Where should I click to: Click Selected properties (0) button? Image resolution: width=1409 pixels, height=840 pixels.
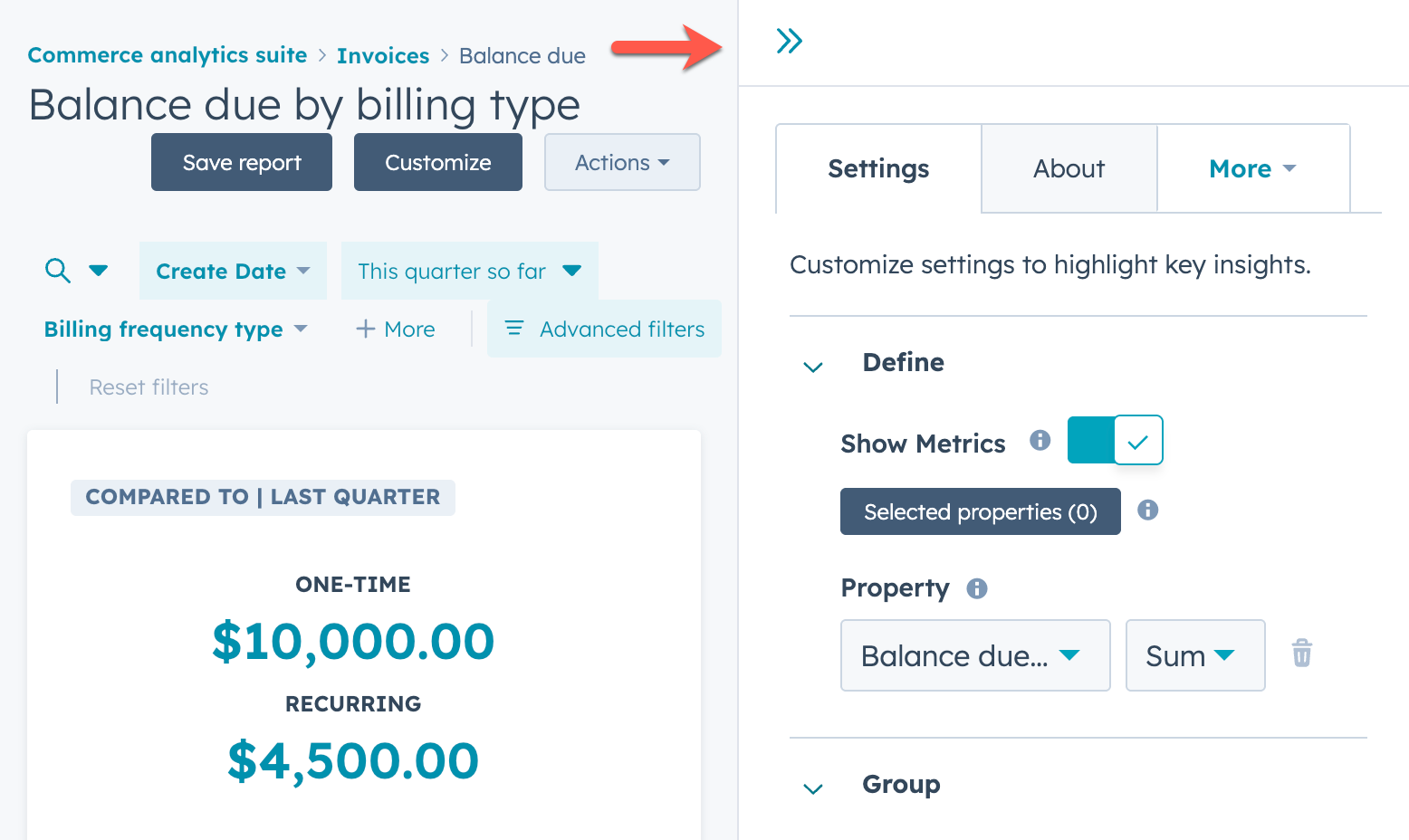coord(981,511)
